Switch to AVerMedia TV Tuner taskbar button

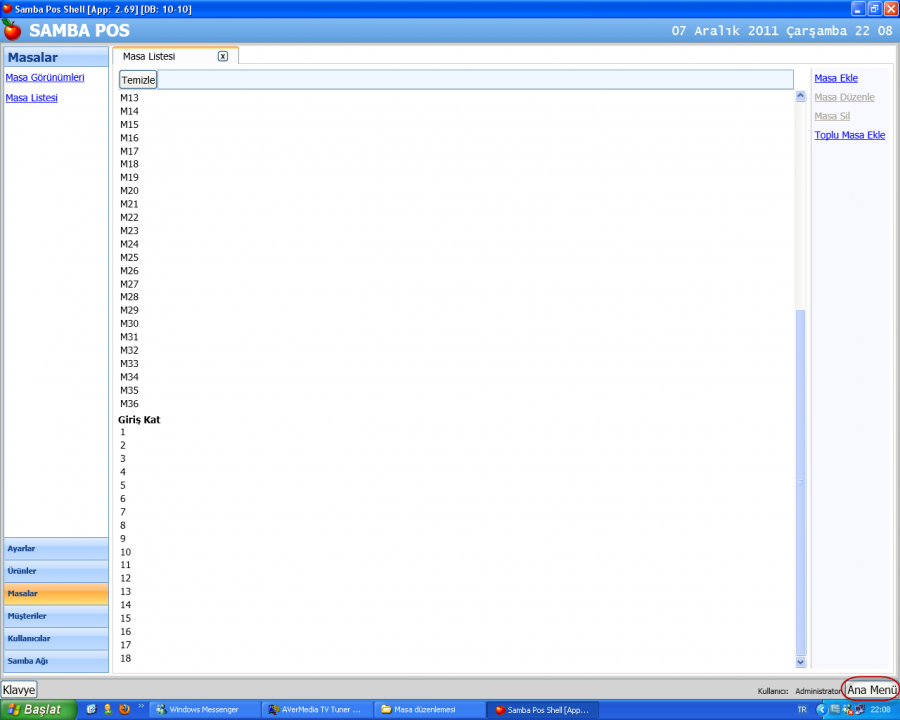click(x=316, y=710)
